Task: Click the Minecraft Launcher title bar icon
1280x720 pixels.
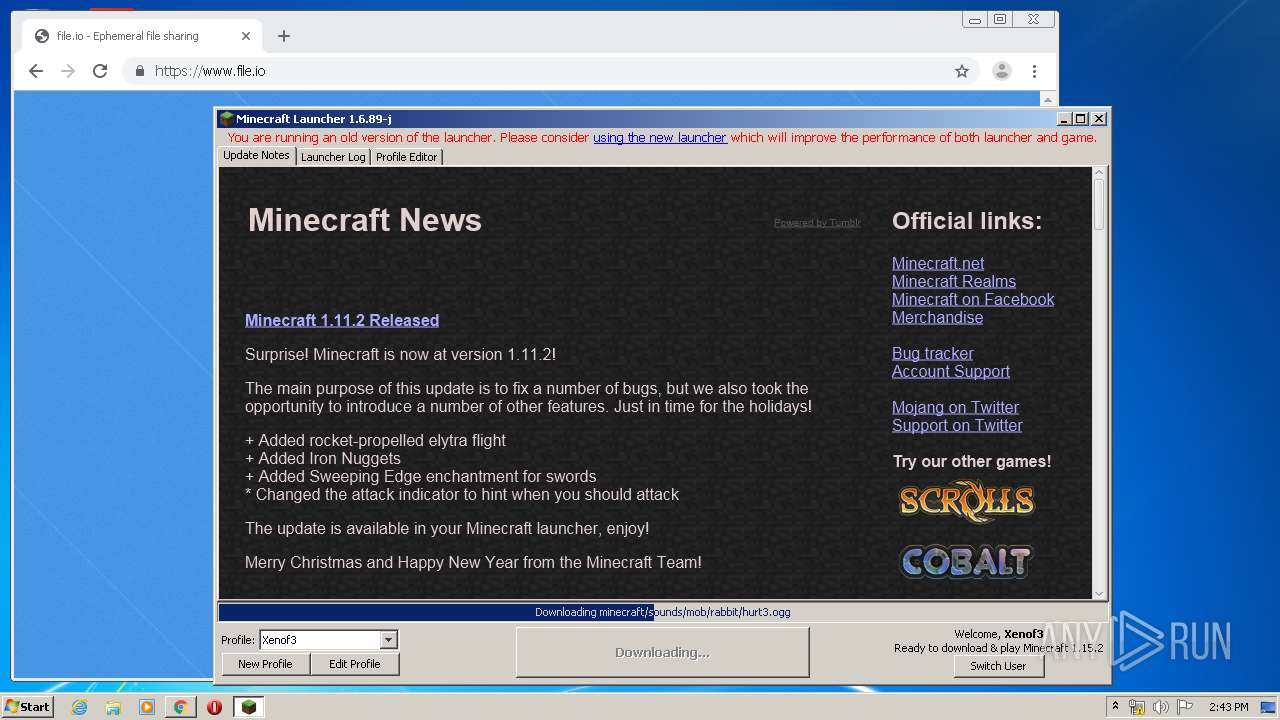Action: [227, 119]
